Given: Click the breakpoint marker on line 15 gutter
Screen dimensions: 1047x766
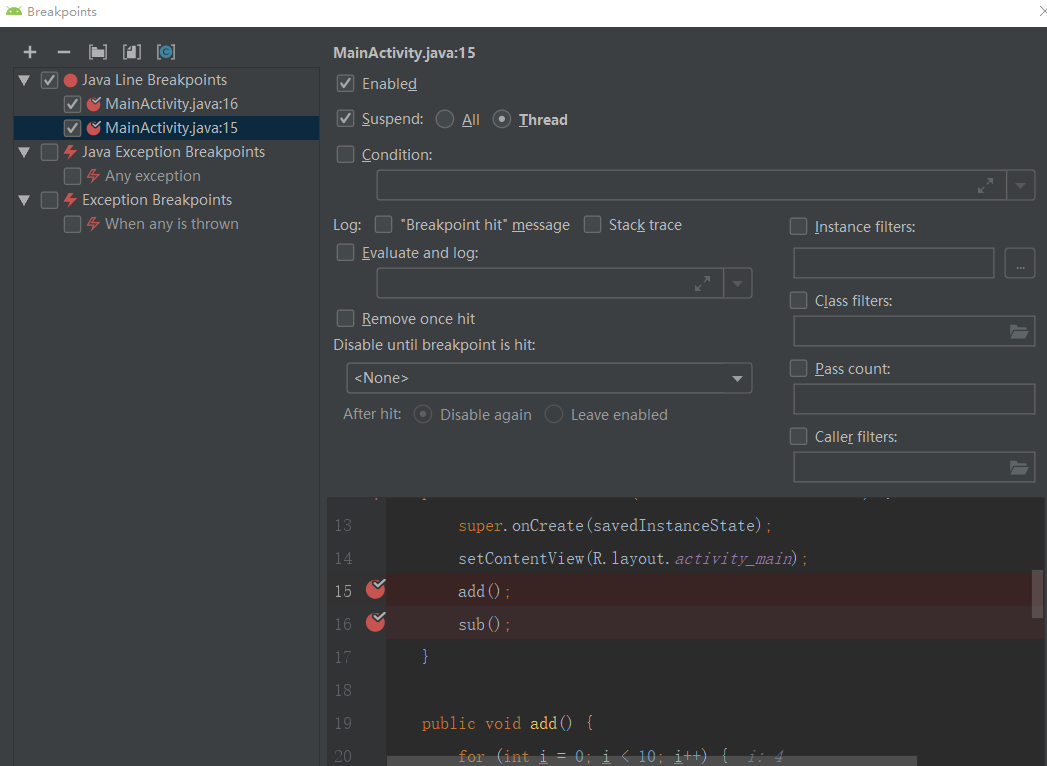Looking at the screenshot, I should click(376, 588).
